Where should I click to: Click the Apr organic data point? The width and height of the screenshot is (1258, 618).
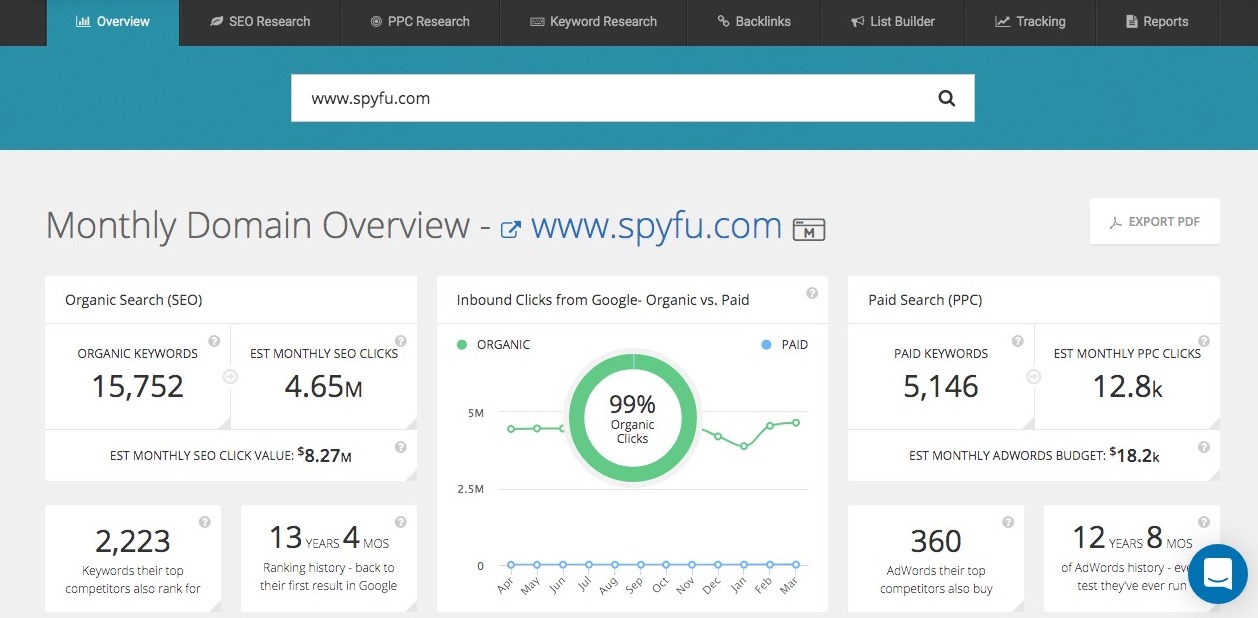(x=511, y=429)
